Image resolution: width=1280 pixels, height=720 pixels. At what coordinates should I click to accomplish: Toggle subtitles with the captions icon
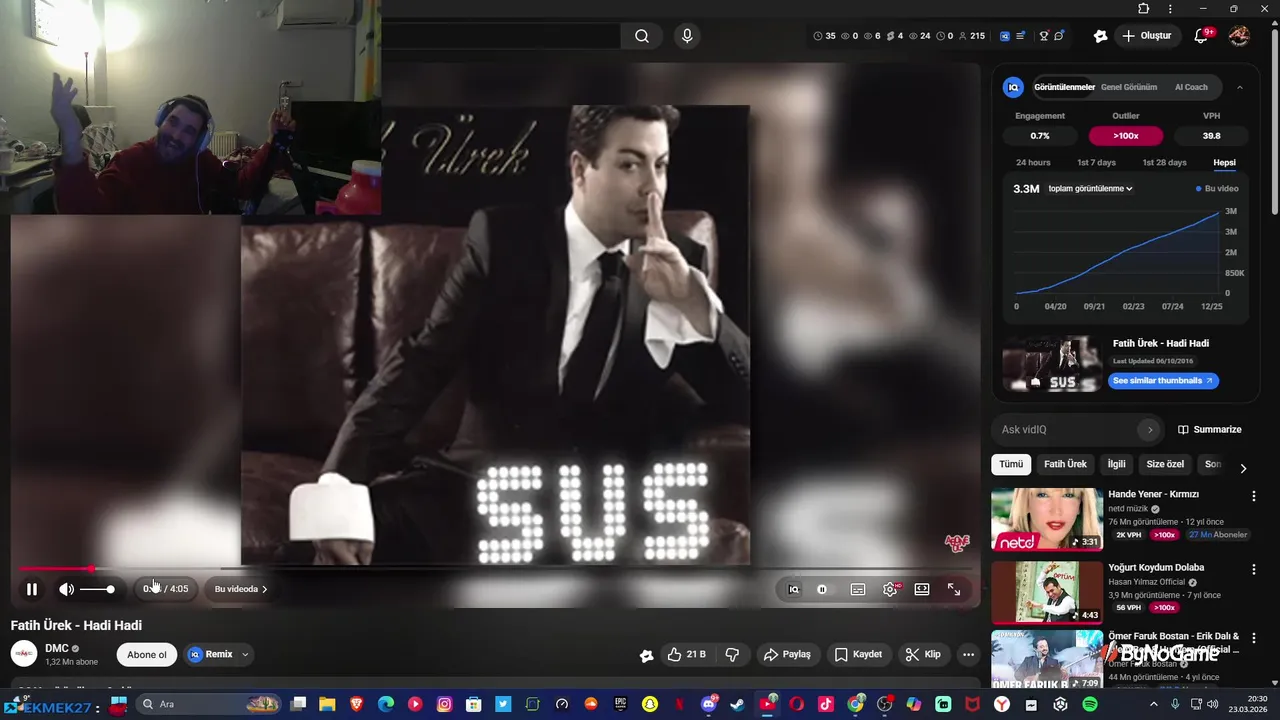click(858, 589)
